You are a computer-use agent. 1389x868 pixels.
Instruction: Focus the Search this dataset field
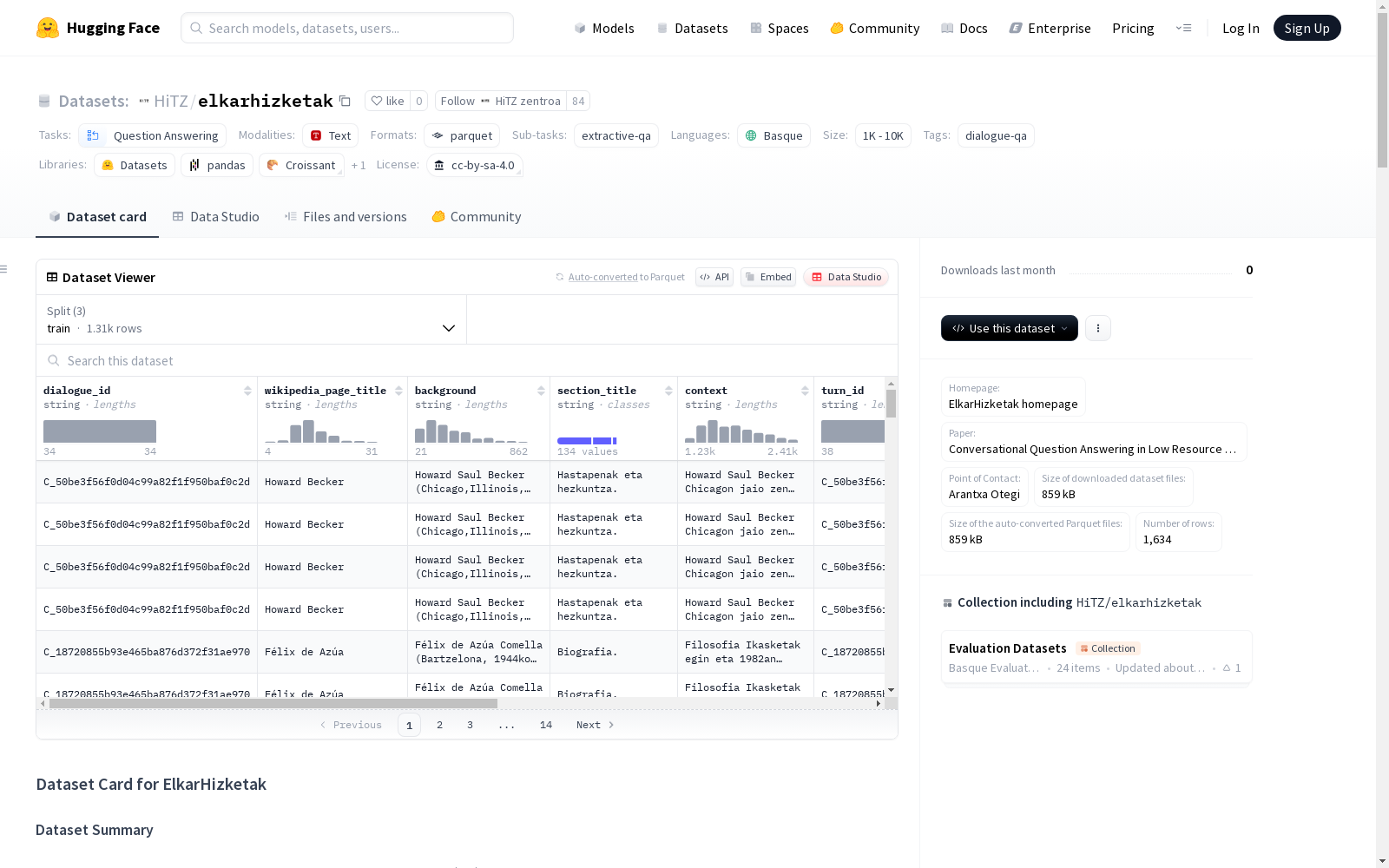click(467, 360)
